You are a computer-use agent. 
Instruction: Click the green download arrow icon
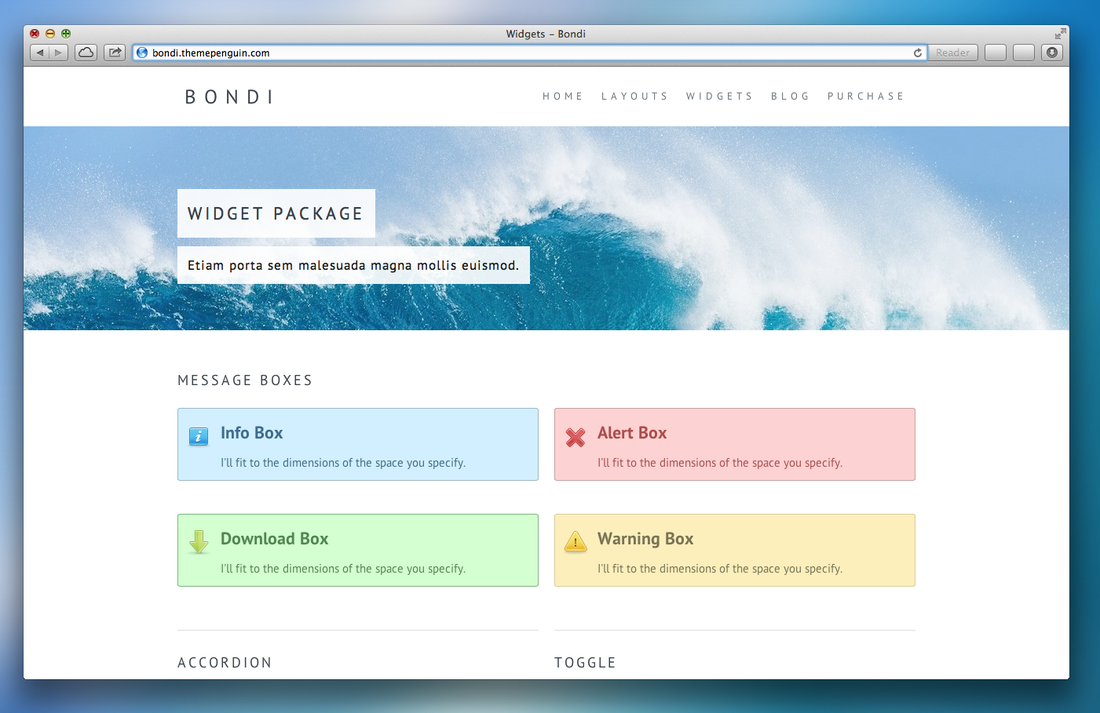tap(199, 542)
